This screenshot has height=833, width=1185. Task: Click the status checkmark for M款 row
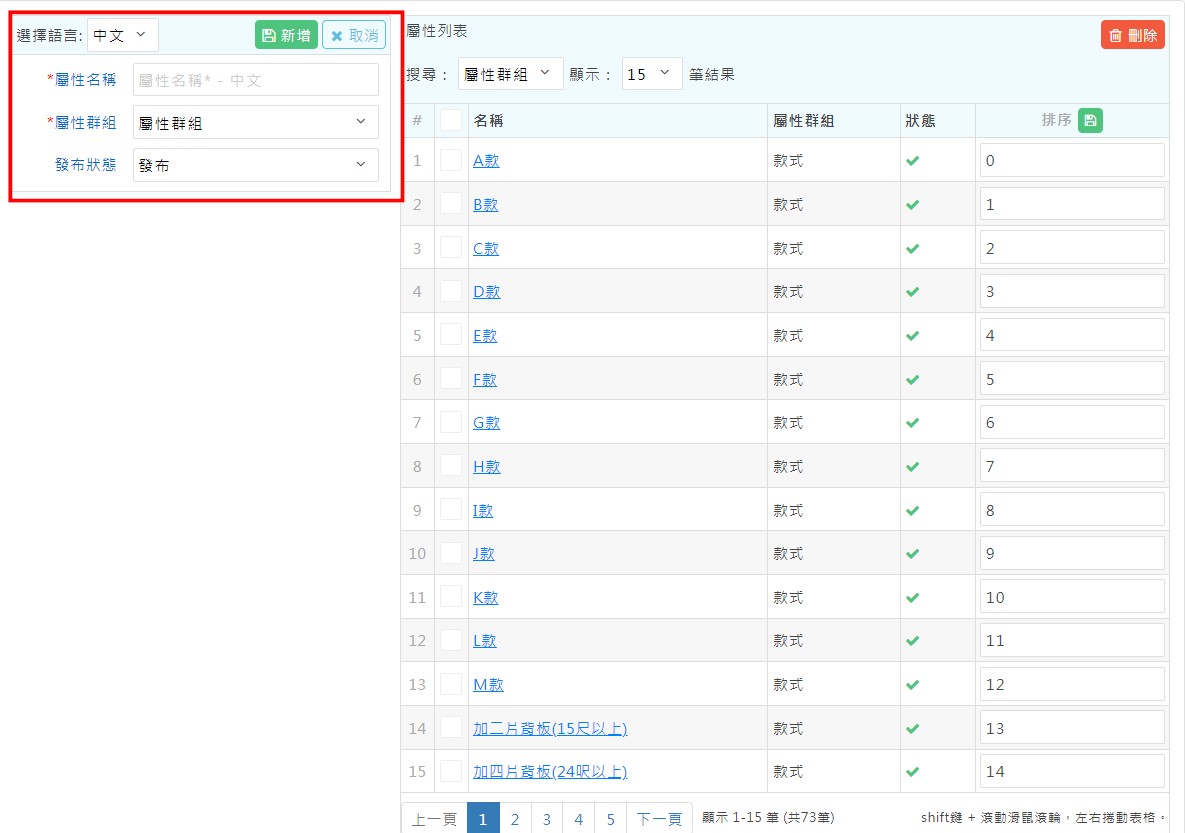coord(912,685)
